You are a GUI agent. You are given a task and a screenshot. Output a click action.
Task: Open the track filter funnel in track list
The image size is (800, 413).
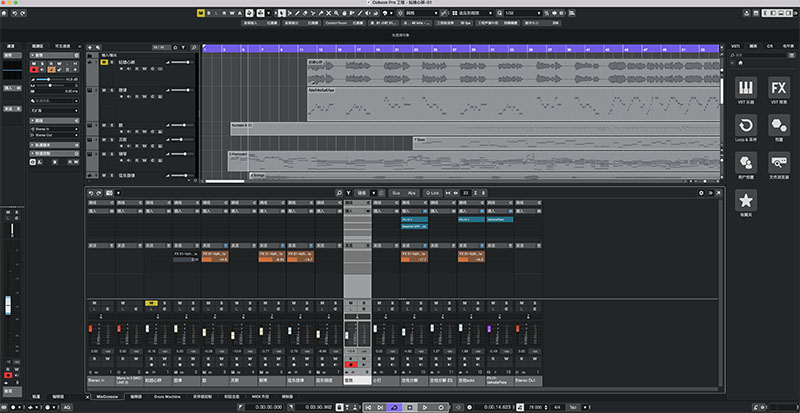184,47
